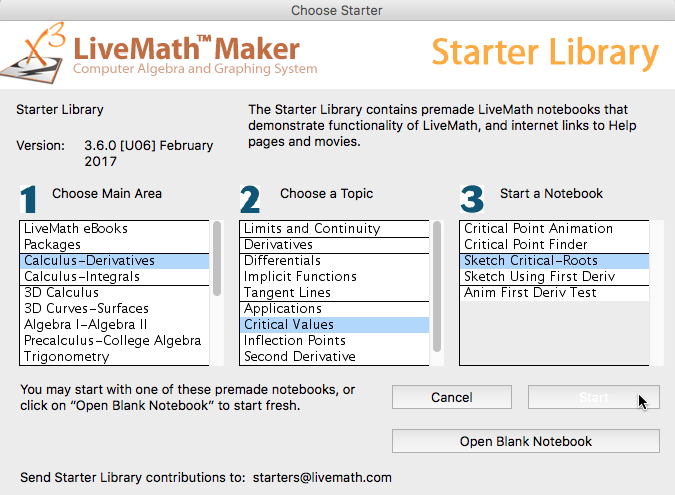The image size is (675, 495).
Task: Choose Second Derivative topic
Action: pyautogui.click(x=334, y=356)
